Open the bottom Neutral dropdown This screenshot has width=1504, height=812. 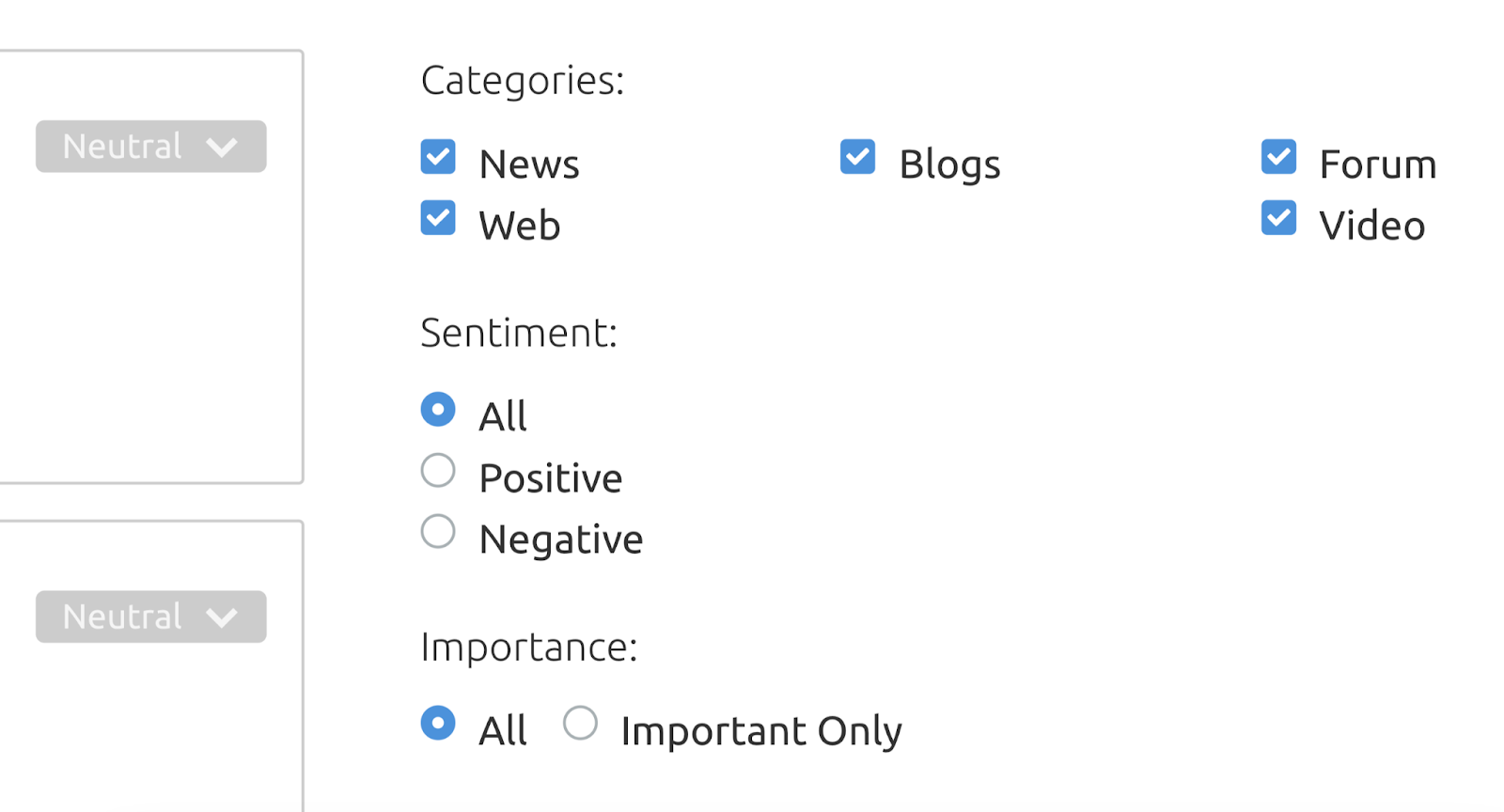tap(149, 617)
